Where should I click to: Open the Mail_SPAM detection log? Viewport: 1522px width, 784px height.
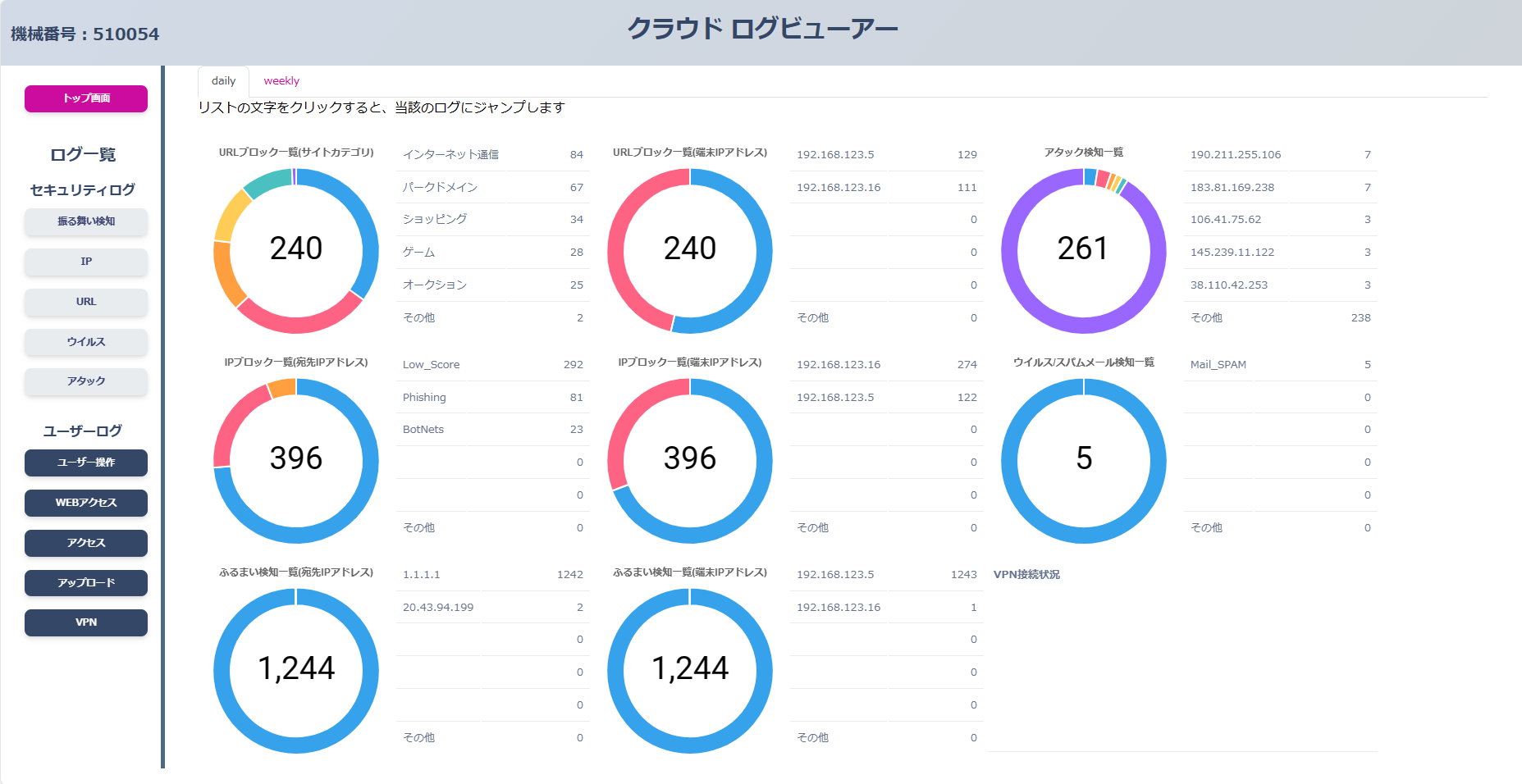[1217, 363]
